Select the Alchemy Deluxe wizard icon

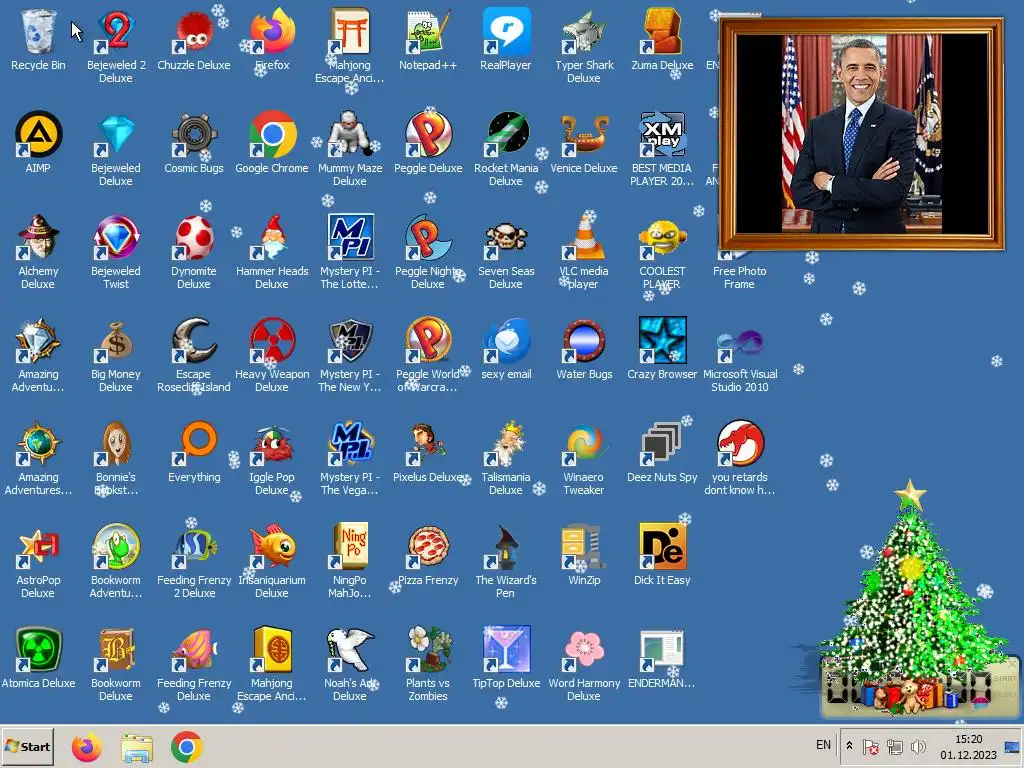pyautogui.click(x=38, y=237)
